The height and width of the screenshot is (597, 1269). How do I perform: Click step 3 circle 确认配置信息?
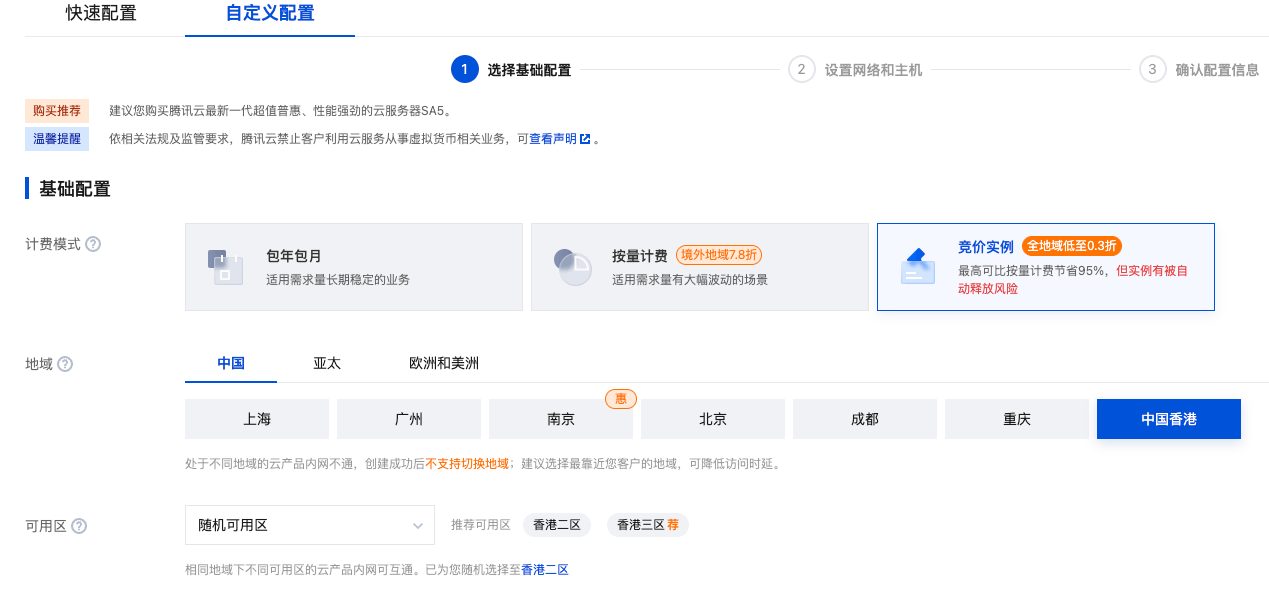coord(1153,69)
